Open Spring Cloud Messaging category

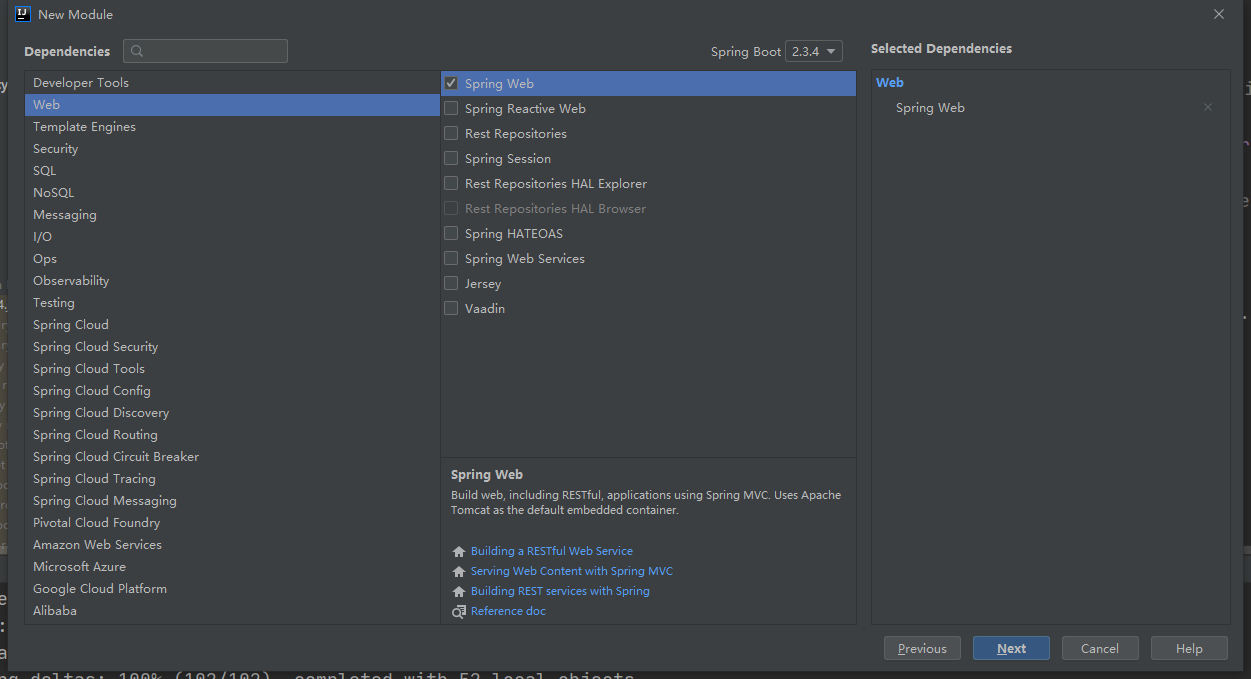pyautogui.click(x=232, y=501)
